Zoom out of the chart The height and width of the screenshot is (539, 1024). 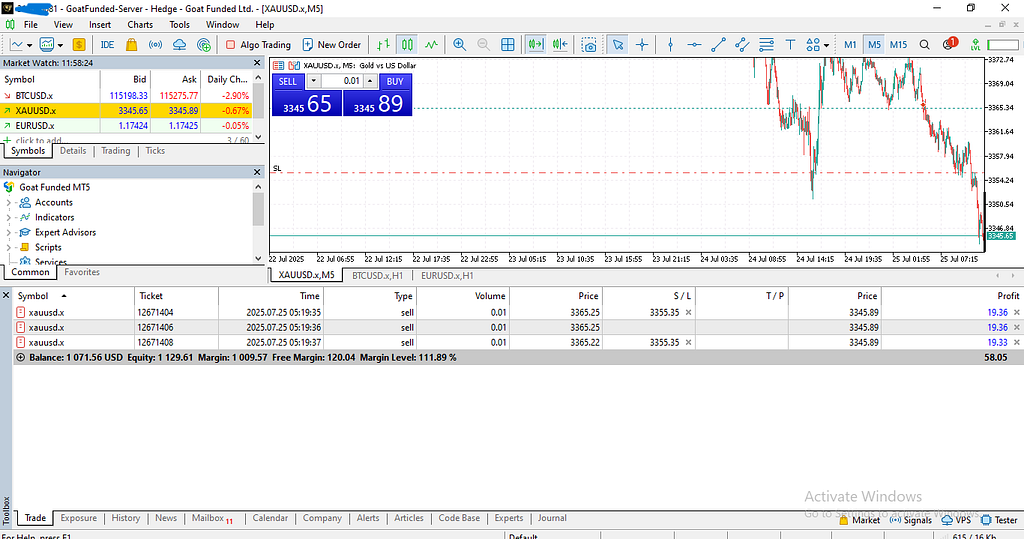pyautogui.click(x=483, y=44)
